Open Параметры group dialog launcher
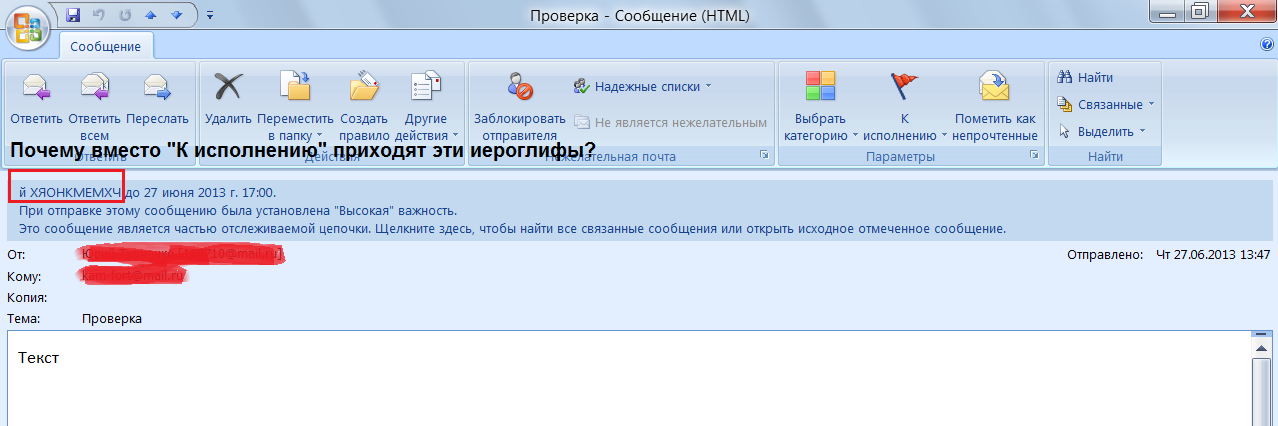 [1034, 156]
